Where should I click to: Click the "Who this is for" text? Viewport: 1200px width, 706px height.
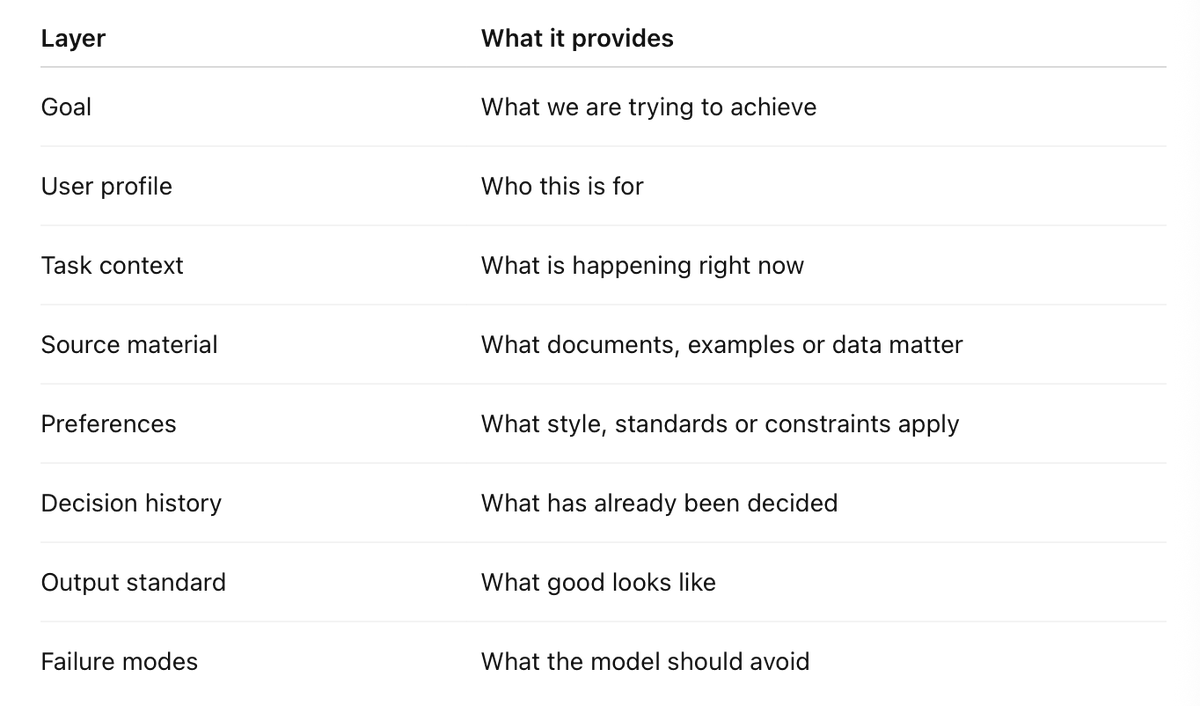(562, 187)
